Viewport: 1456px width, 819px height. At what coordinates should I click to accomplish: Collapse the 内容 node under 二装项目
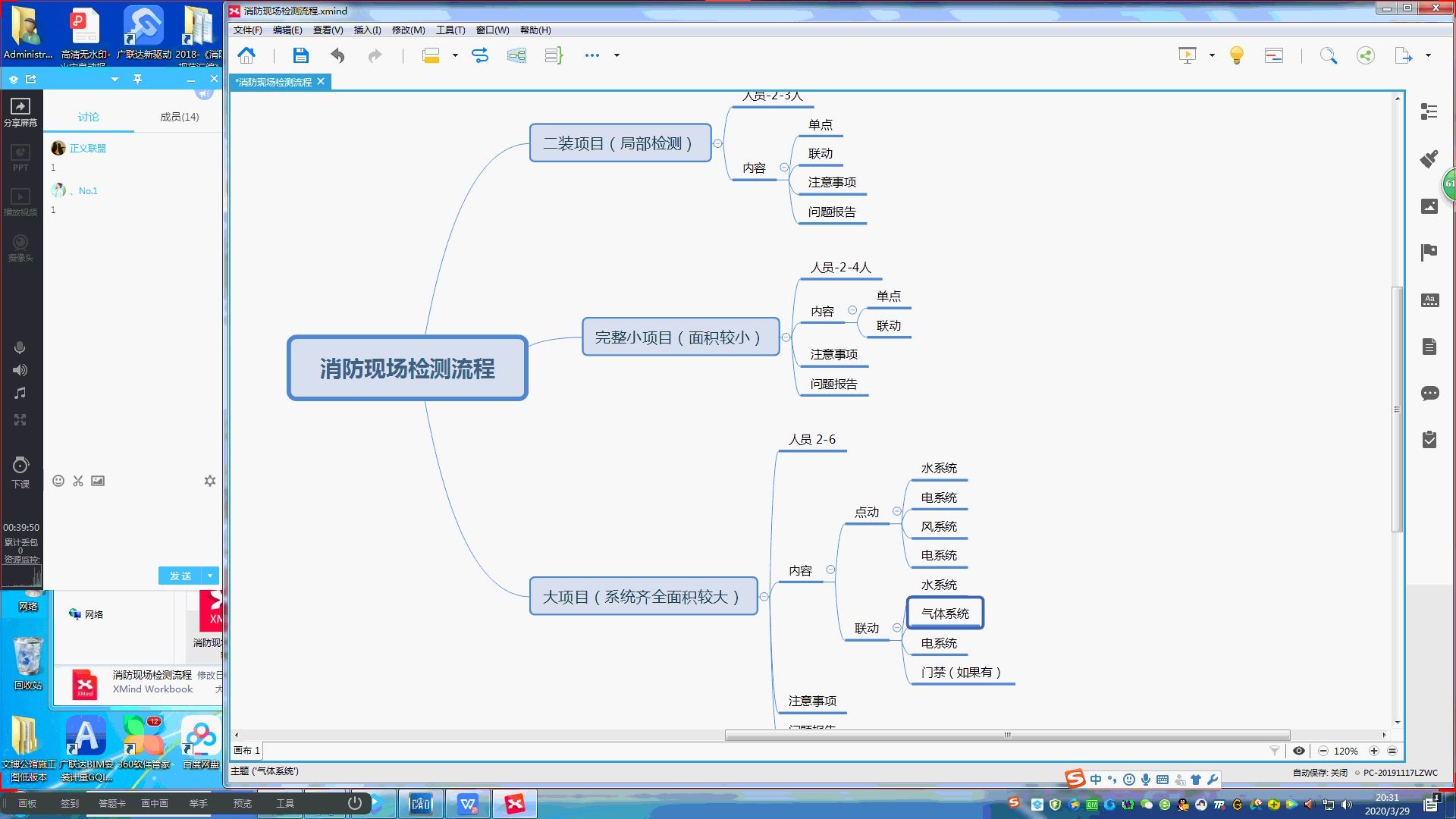tap(784, 168)
